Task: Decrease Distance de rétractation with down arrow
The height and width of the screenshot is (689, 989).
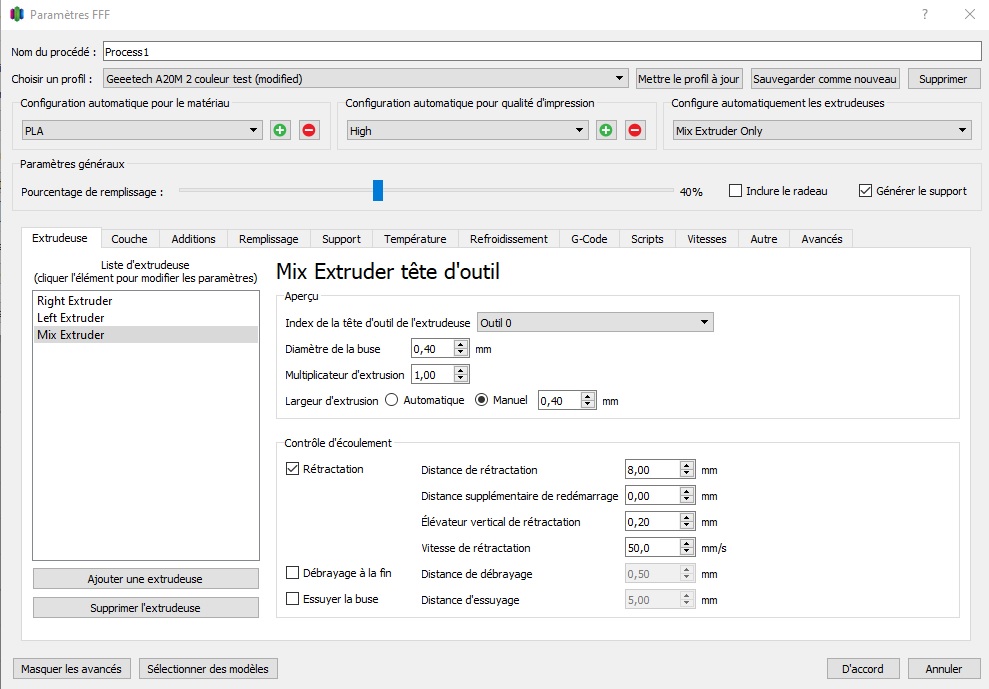Action: 686,474
